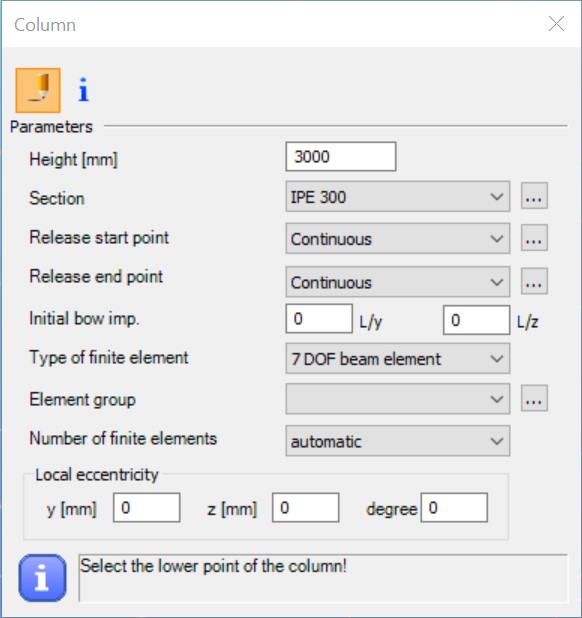Open release end point ellipsis button

pyautogui.click(x=534, y=281)
